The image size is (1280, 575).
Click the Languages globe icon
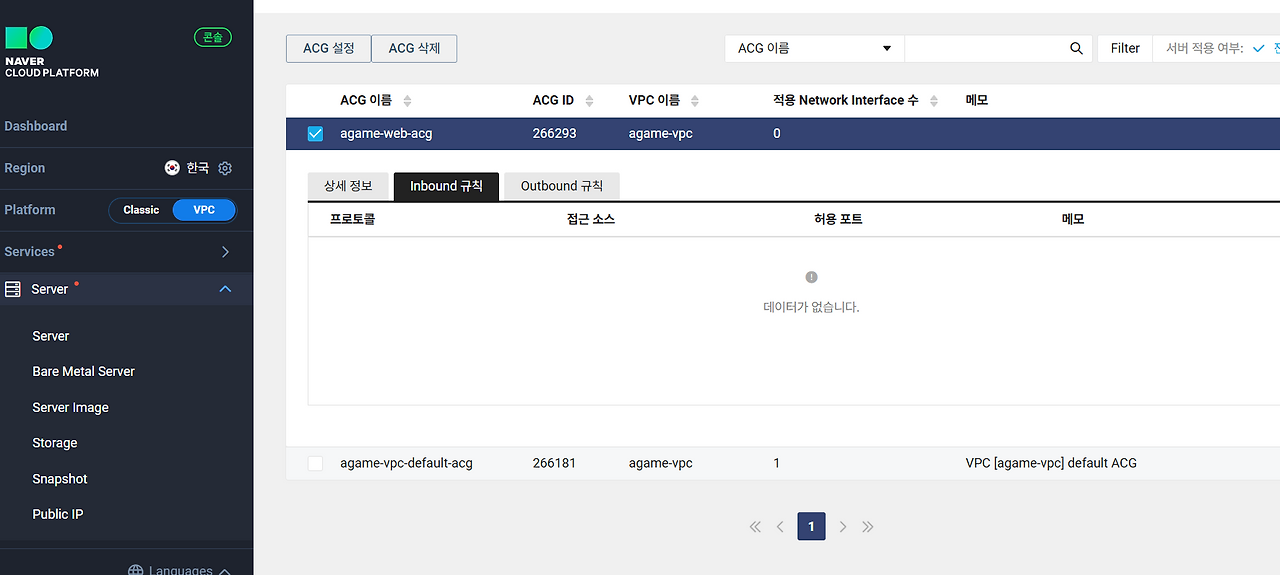[x=136, y=571]
